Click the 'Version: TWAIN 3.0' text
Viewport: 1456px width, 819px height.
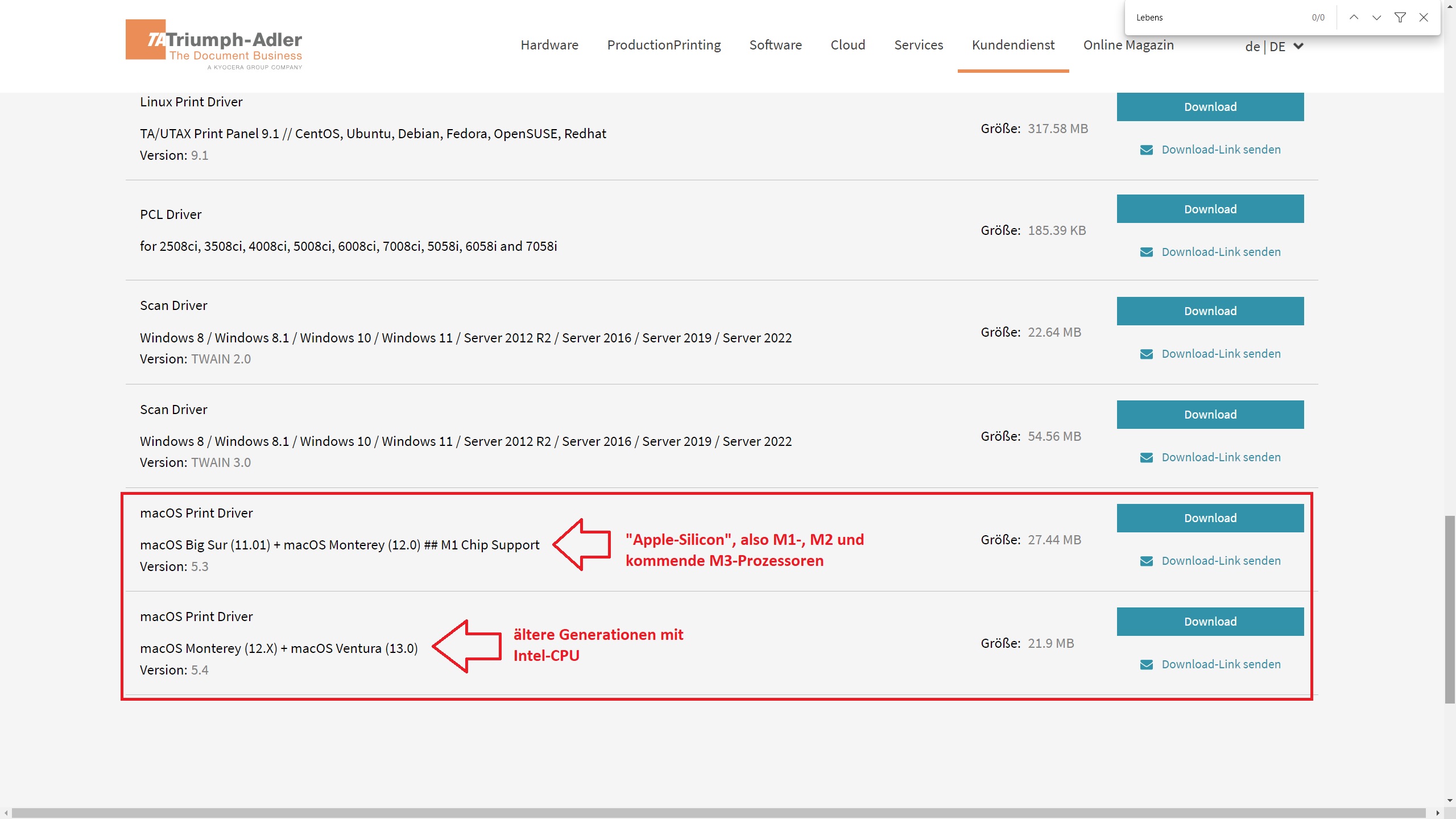(x=195, y=462)
